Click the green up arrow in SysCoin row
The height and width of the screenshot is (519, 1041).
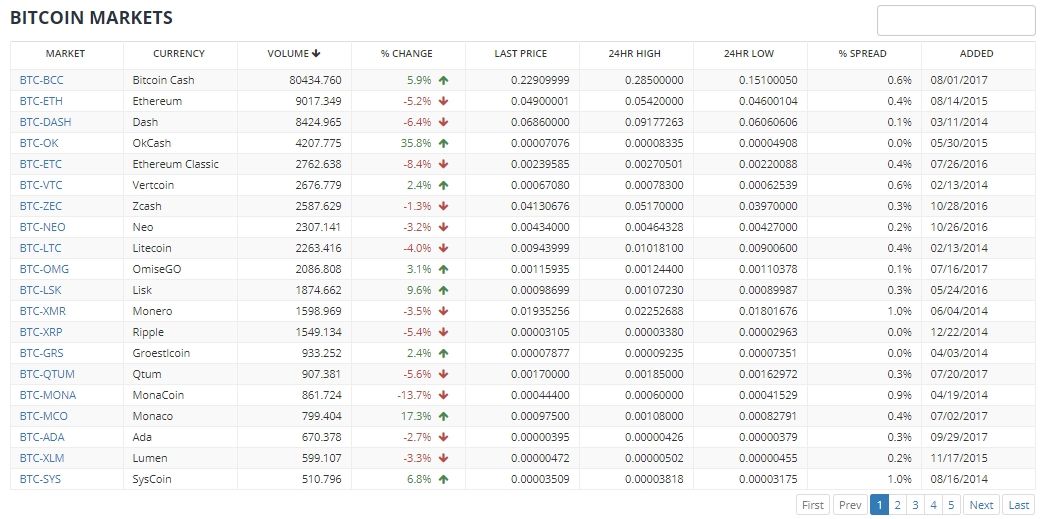pos(443,480)
